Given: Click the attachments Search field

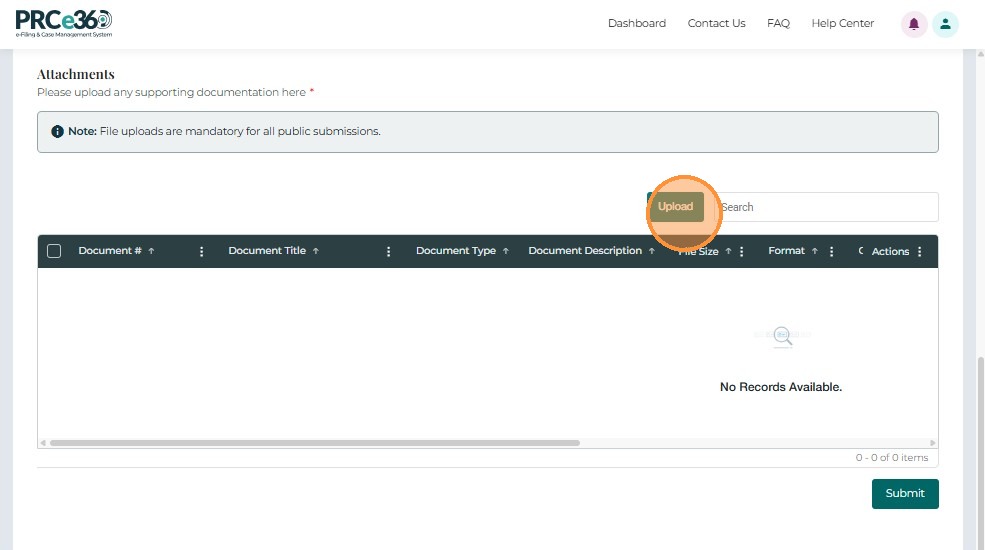Looking at the screenshot, I should tap(827, 207).
